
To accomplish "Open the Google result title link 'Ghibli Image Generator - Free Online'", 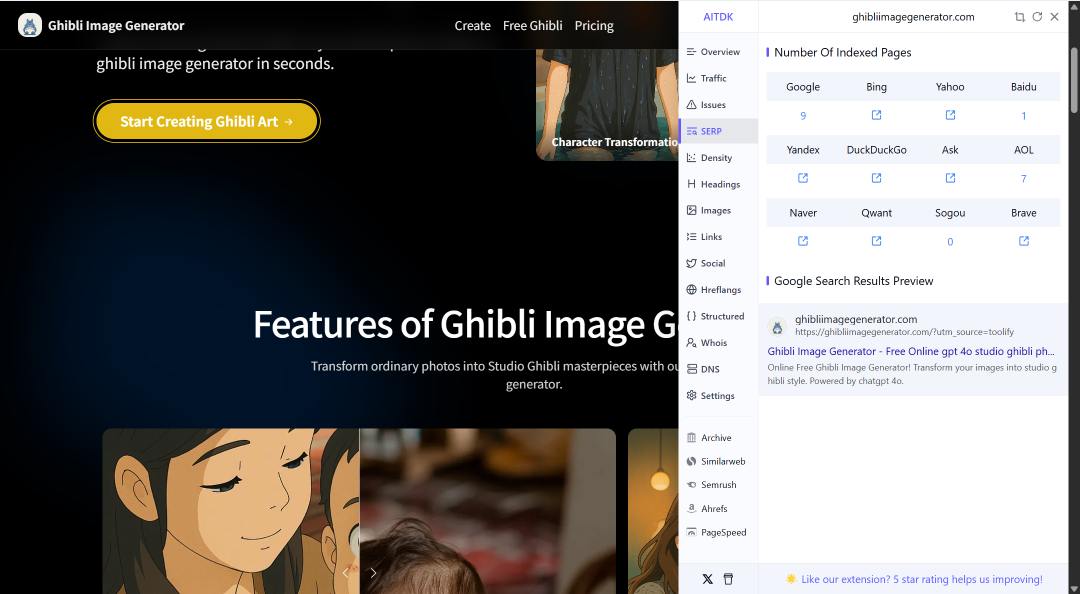I will click(x=911, y=351).
